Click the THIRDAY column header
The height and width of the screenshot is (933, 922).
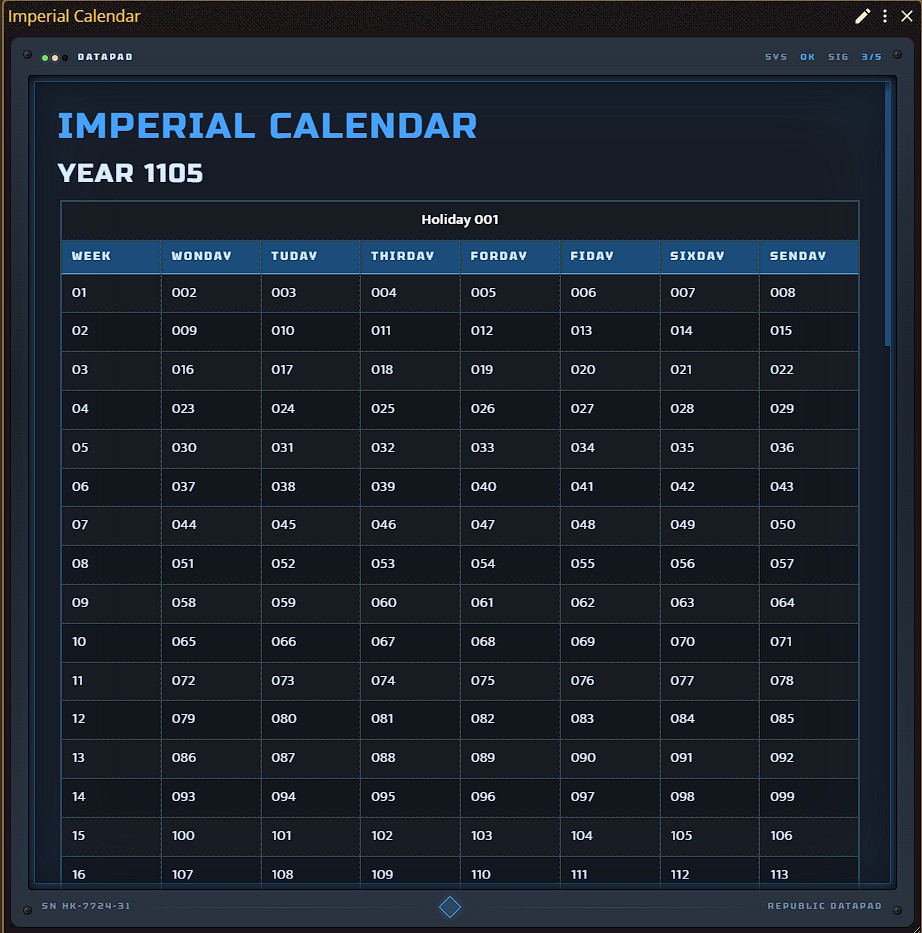[x=410, y=256]
